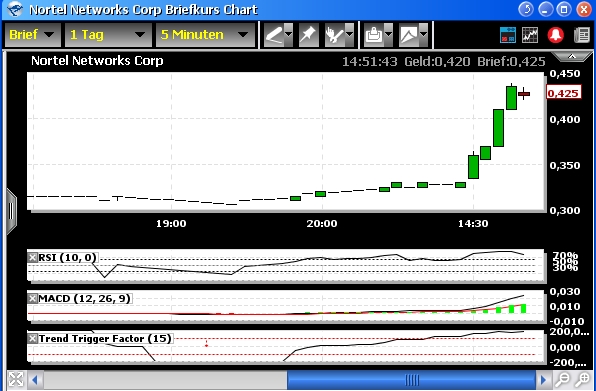Collapse header with the top-right up arrow
596x391 pixels.
pyautogui.click(x=572, y=57)
